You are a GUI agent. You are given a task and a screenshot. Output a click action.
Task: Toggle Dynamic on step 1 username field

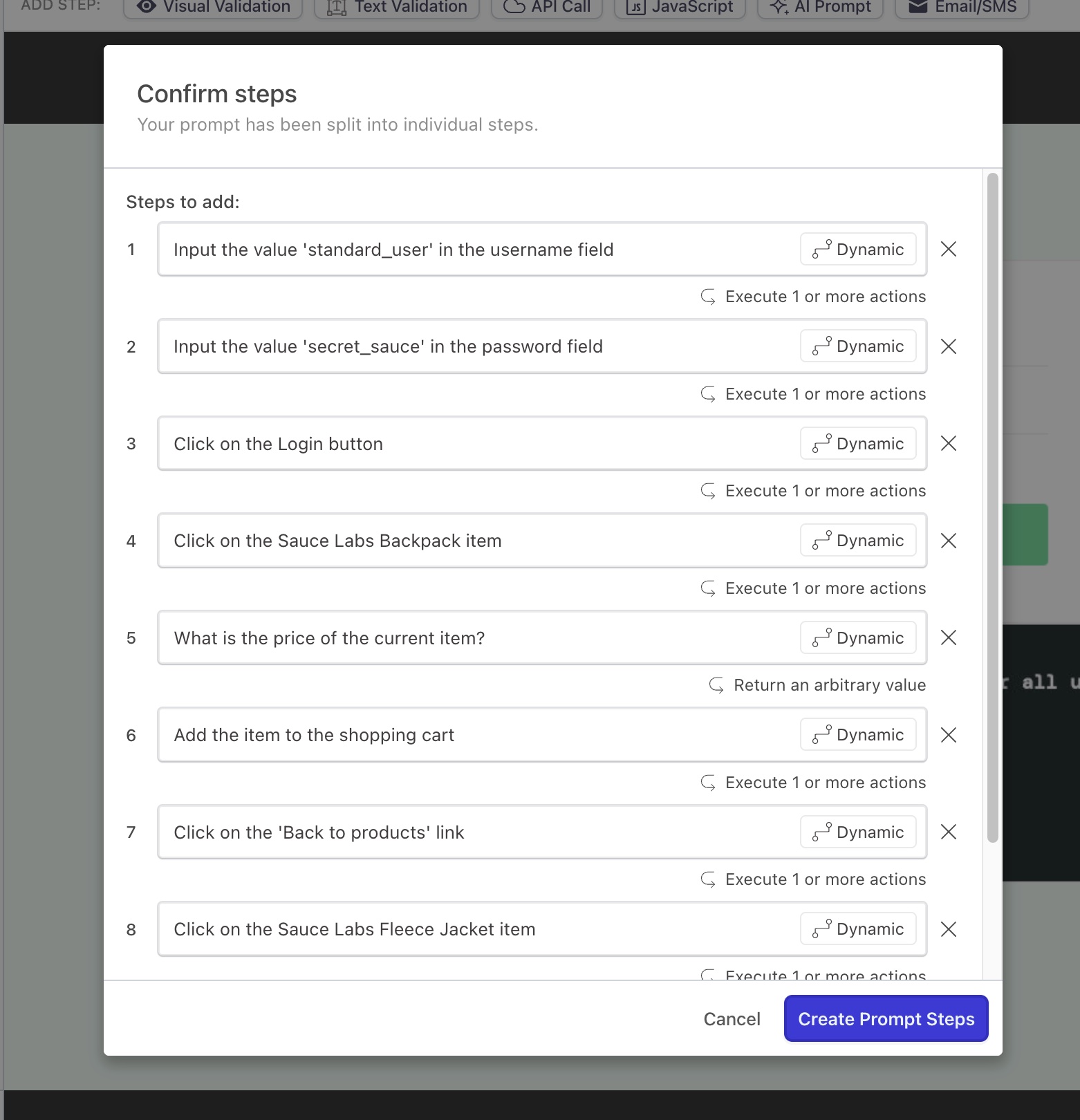[x=858, y=249]
